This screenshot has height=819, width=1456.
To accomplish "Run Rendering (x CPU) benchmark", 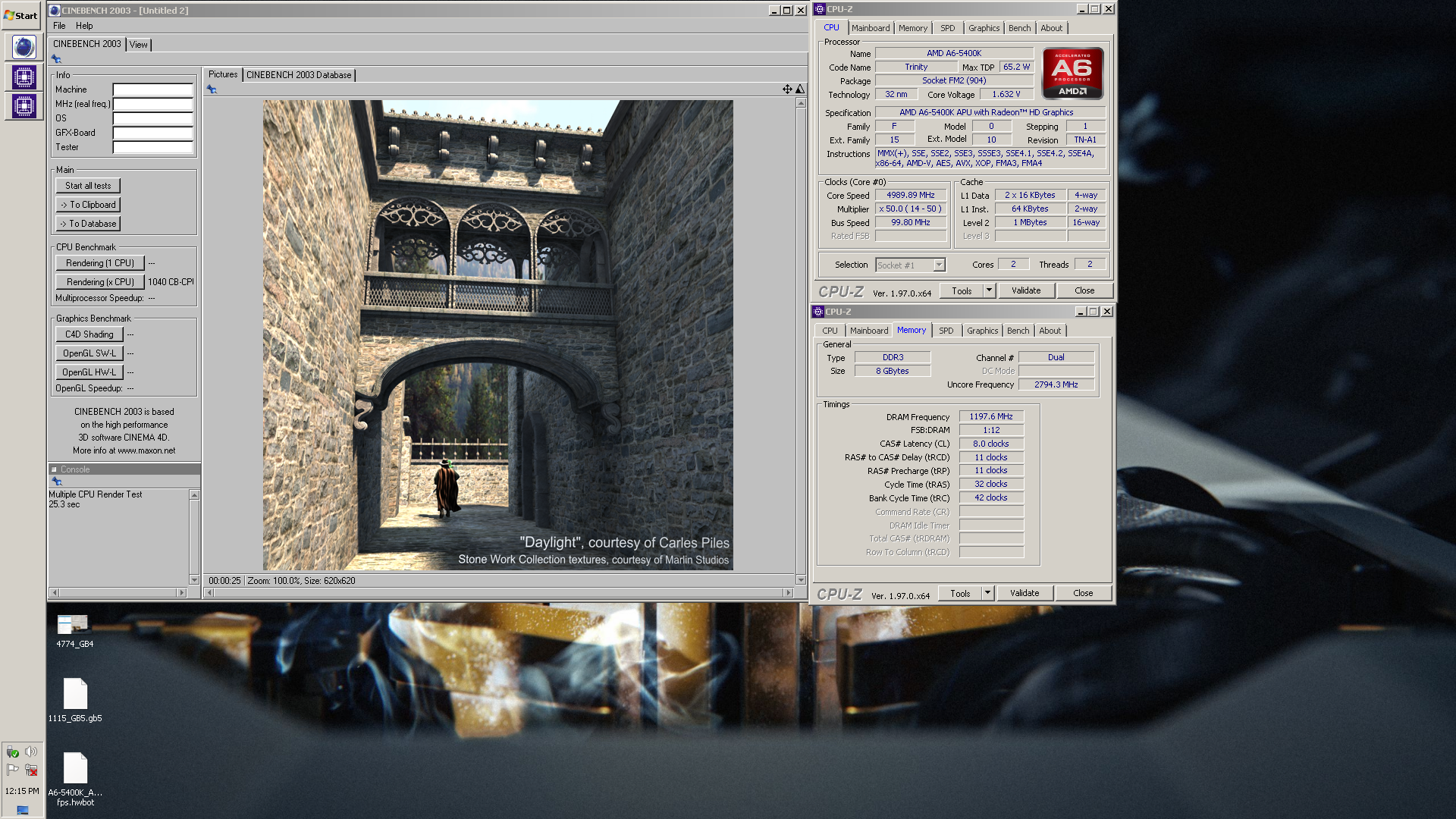I will [100, 282].
